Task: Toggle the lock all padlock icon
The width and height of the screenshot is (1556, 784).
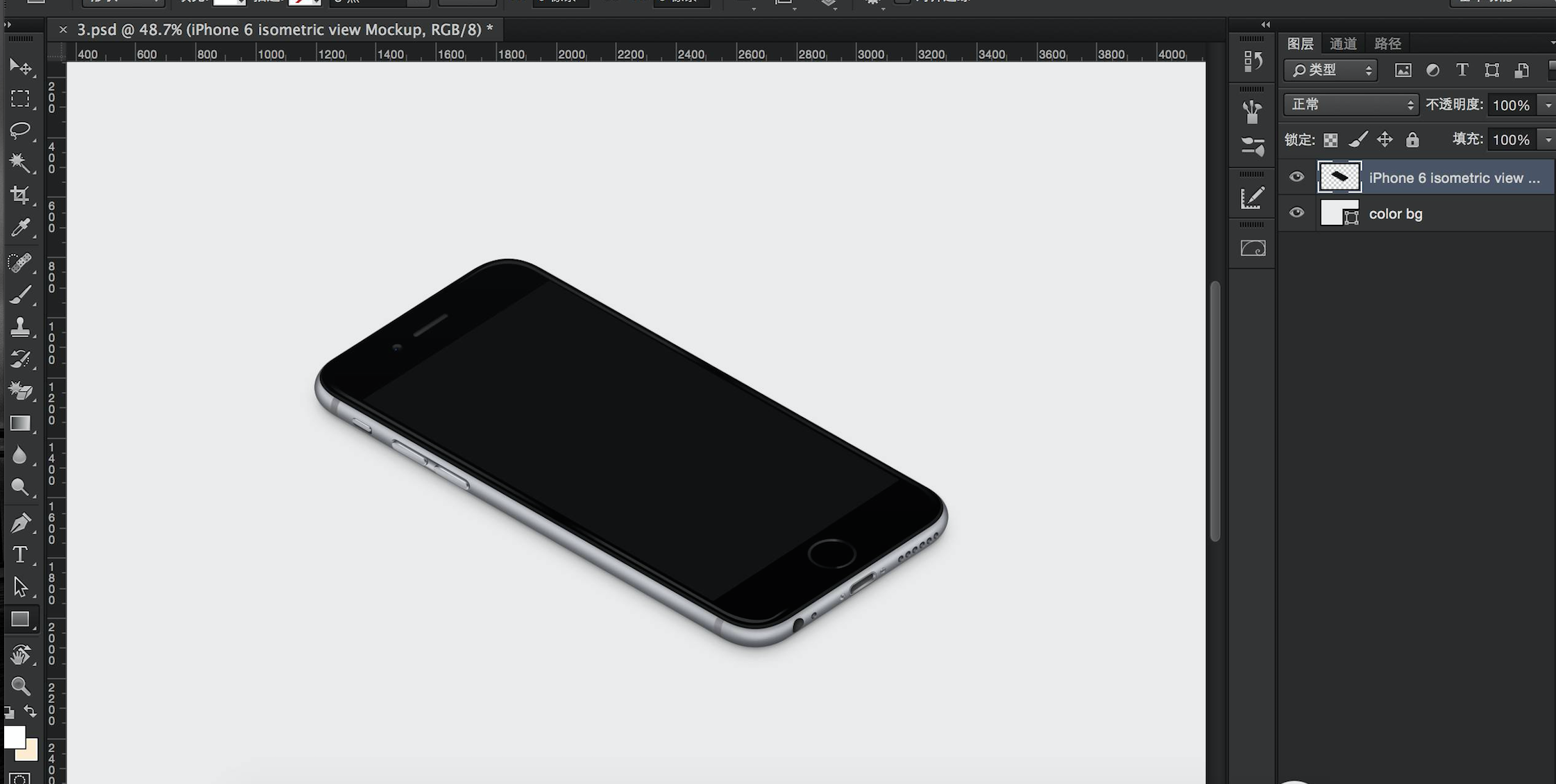Action: coord(1412,140)
